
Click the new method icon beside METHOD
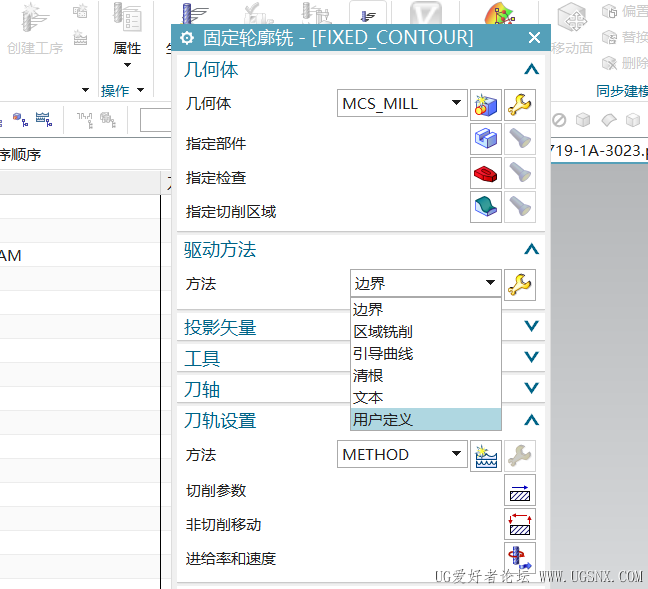click(486, 456)
